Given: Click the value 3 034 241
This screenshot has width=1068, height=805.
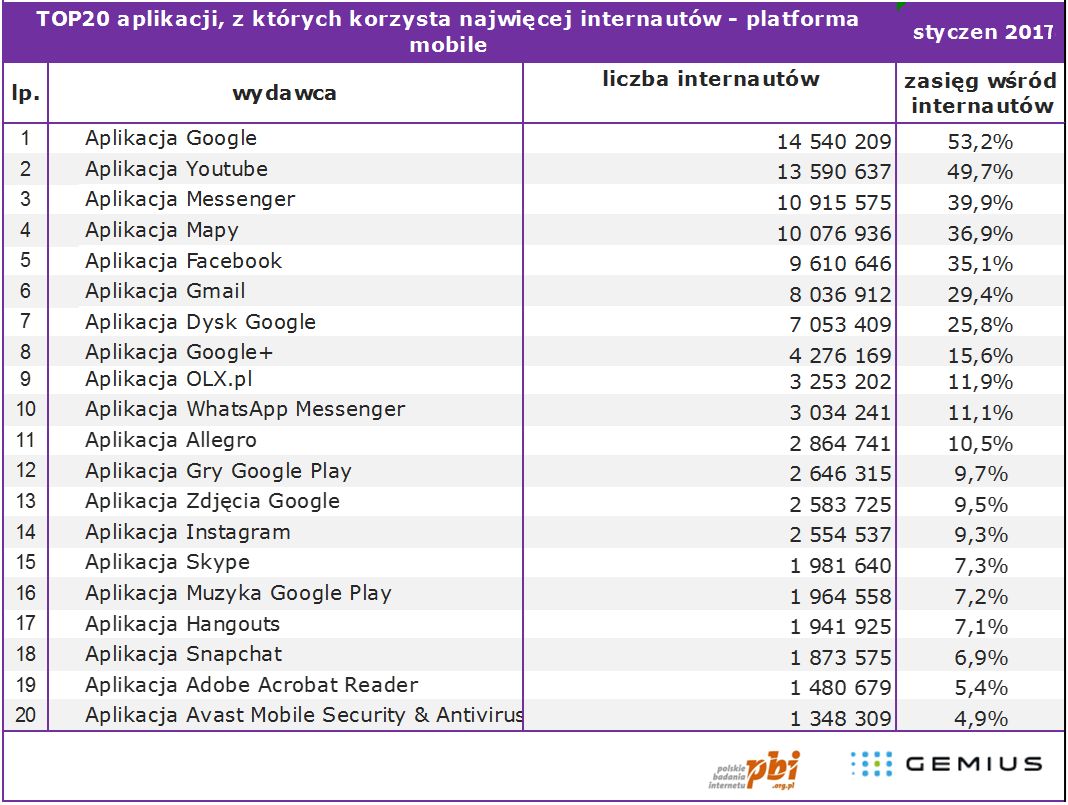Looking at the screenshot, I should 840,413.
